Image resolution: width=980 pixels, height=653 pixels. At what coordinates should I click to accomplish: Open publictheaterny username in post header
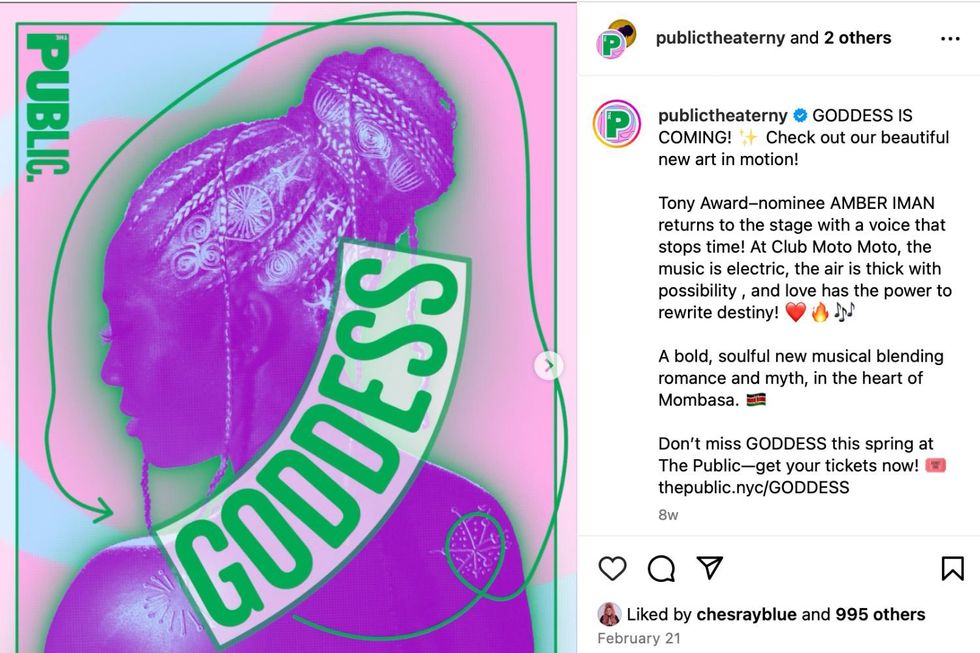point(720,38)
